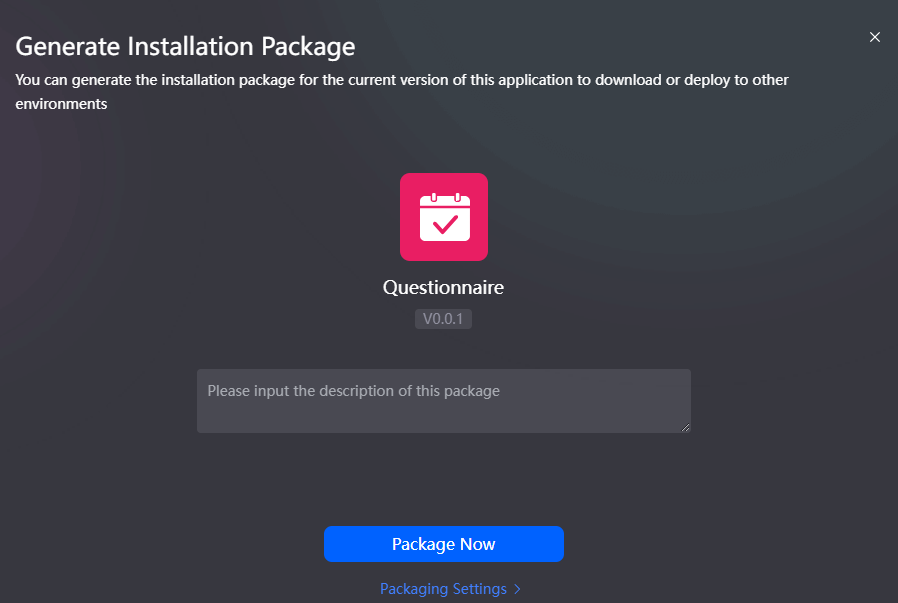Click the Generate Installation Package heading
Viewport: 898px width, 603px height.
coord(185,46)
